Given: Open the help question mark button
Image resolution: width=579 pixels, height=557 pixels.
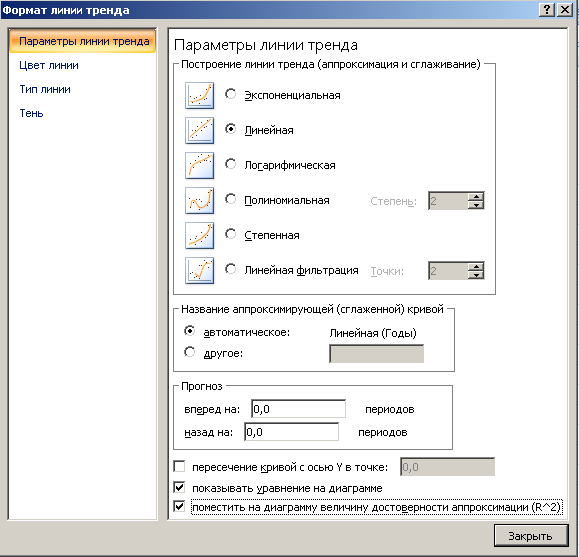Looking at the screenshot, I should [x=547, y=10].
